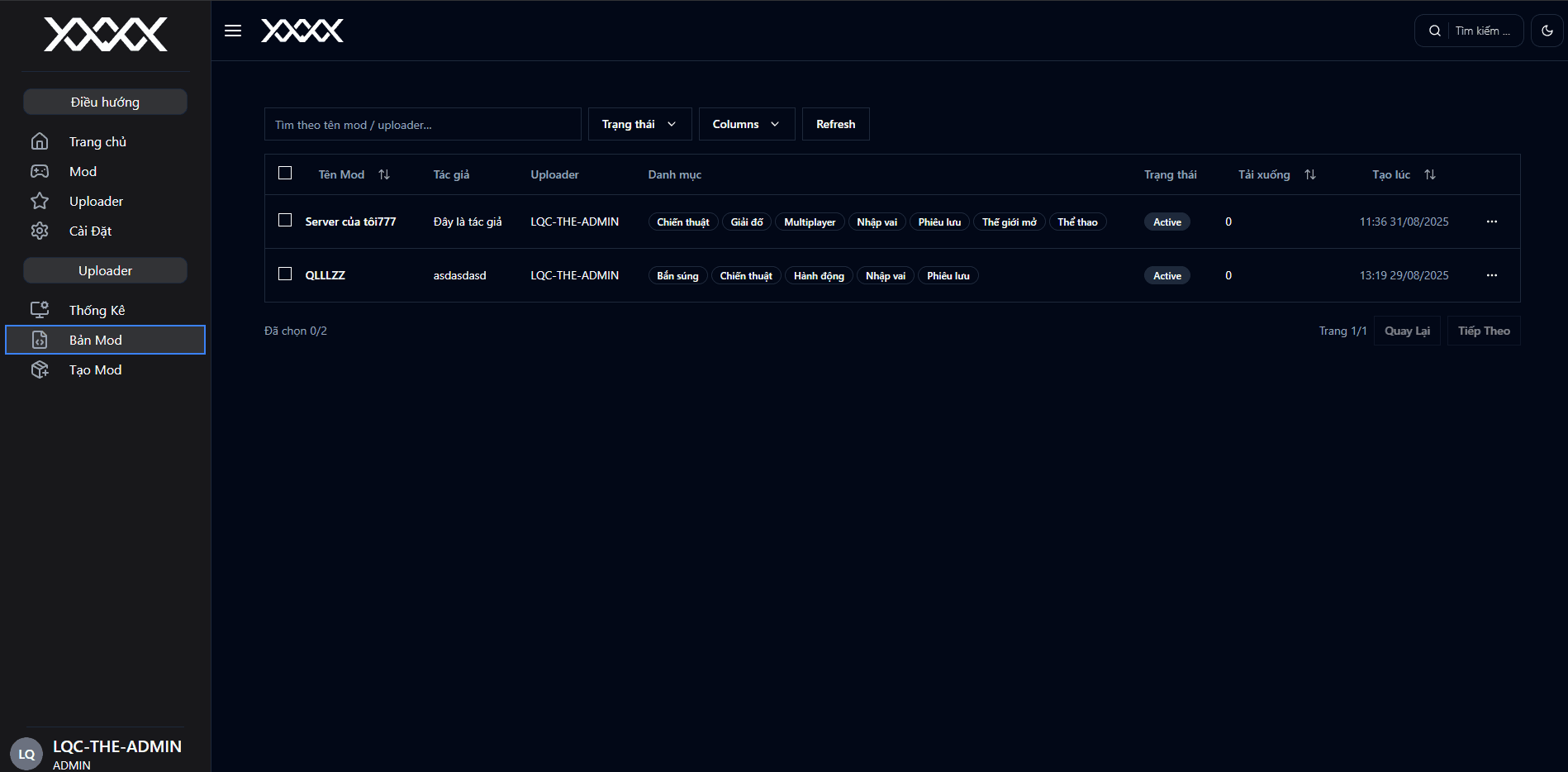The height and width of the screenshot is (772, 1568).
Task: Toggle dark mode moon icon
Action: [1547, 31]
